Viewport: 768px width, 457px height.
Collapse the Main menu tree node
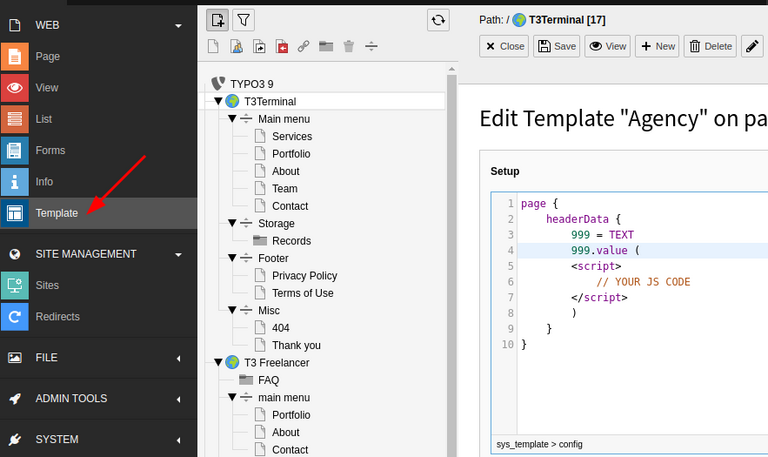point(232,119)
